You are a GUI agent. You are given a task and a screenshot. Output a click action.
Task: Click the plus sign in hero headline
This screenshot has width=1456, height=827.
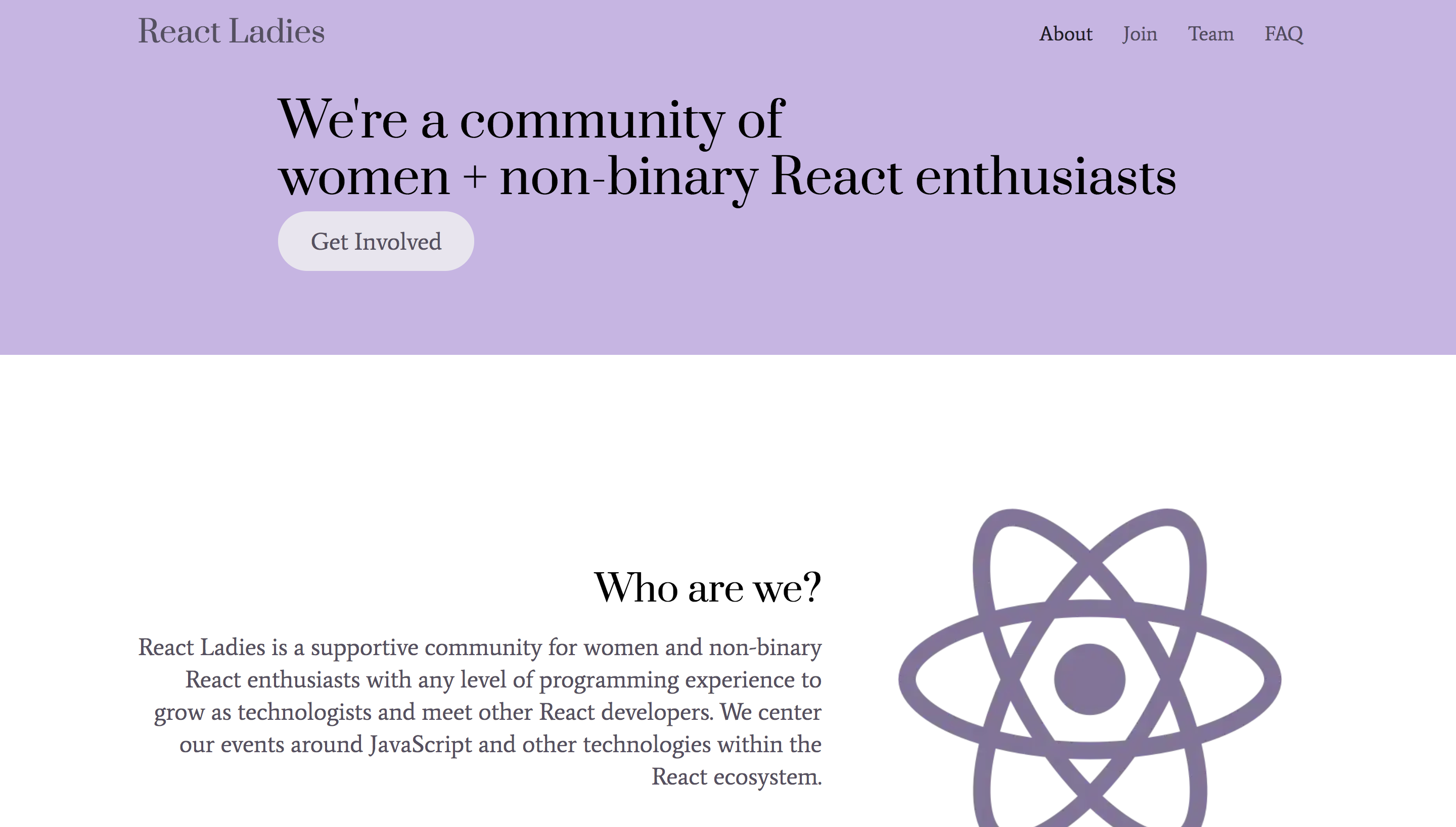click(x=475, y=177)
